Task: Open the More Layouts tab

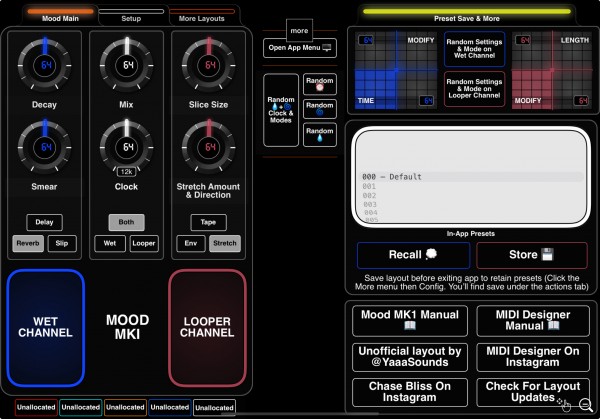Action: (x=202, y=15)
